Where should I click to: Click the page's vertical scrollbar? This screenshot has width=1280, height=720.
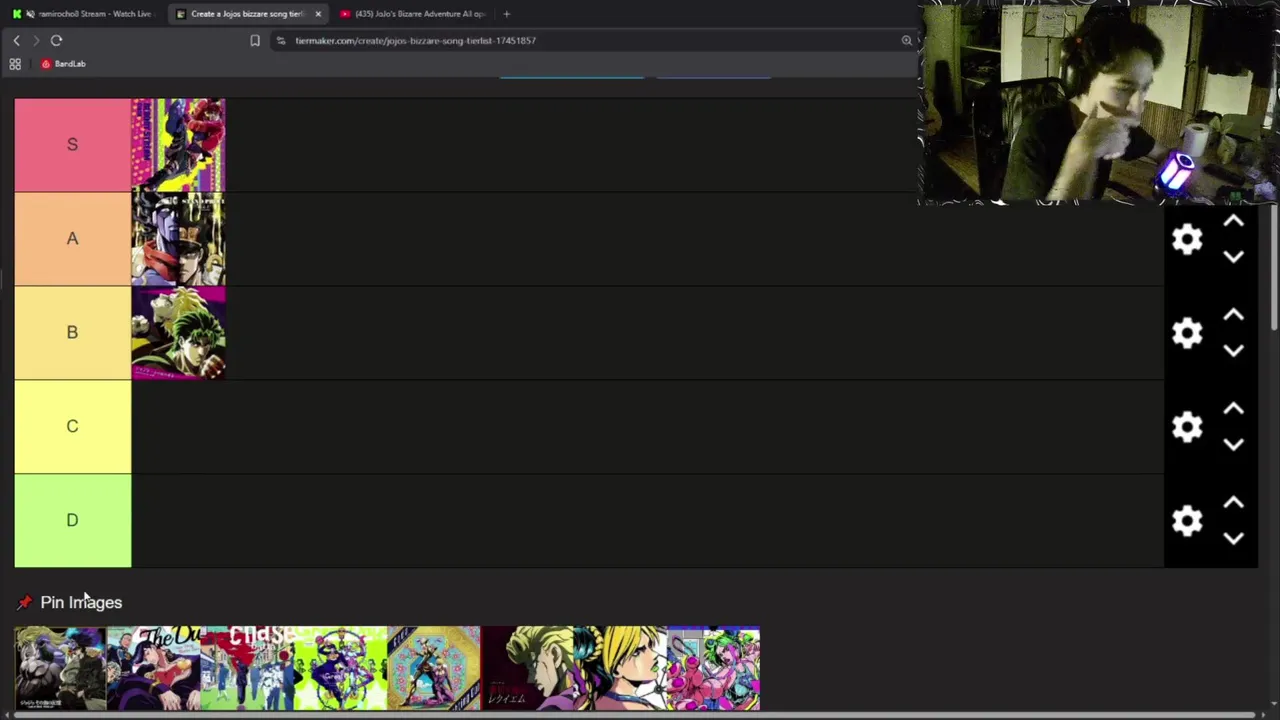coord(1274,267)
